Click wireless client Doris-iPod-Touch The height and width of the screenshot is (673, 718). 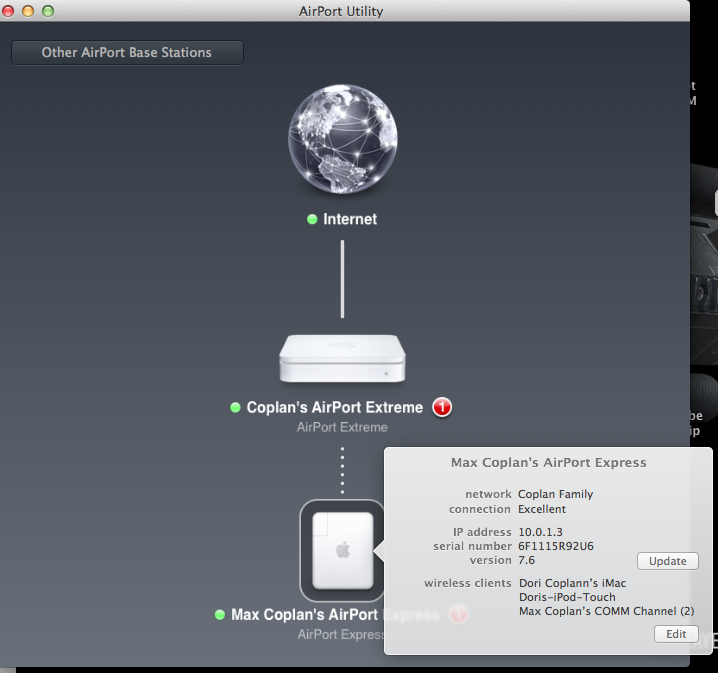pyautogui.click(x=567, y=597)
